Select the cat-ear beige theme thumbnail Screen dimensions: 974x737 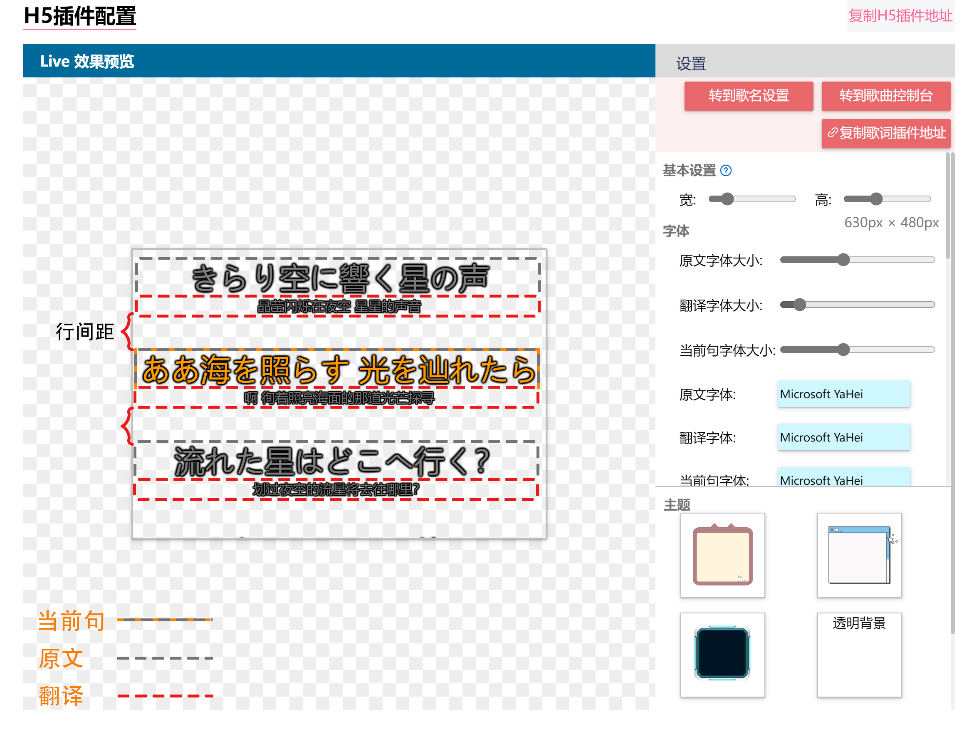722,555
